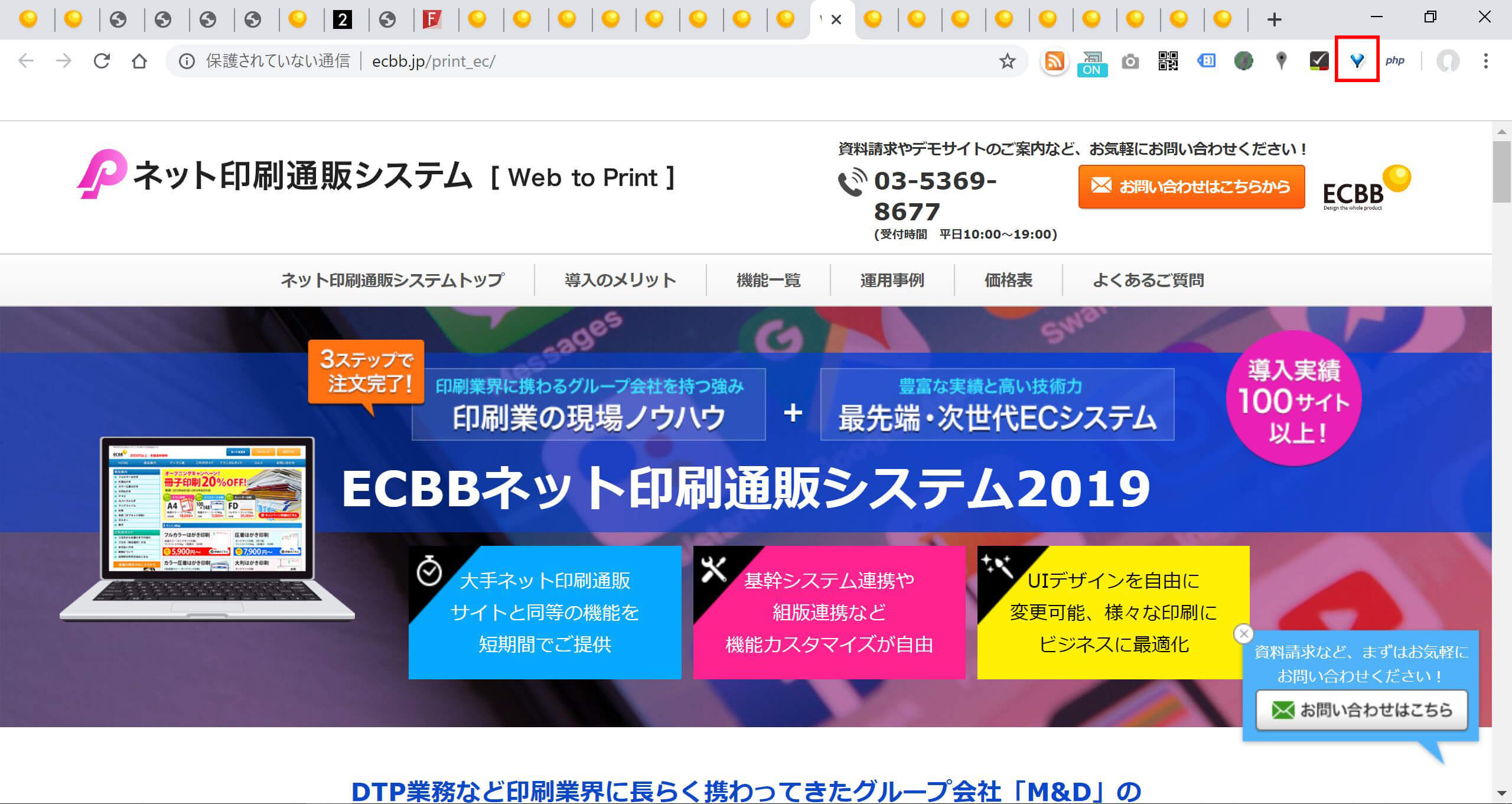Screen dimensions: 1512x804
Task: Close the floating inquiry popup
Action: pyautogui.click(x=1243, y=634)
